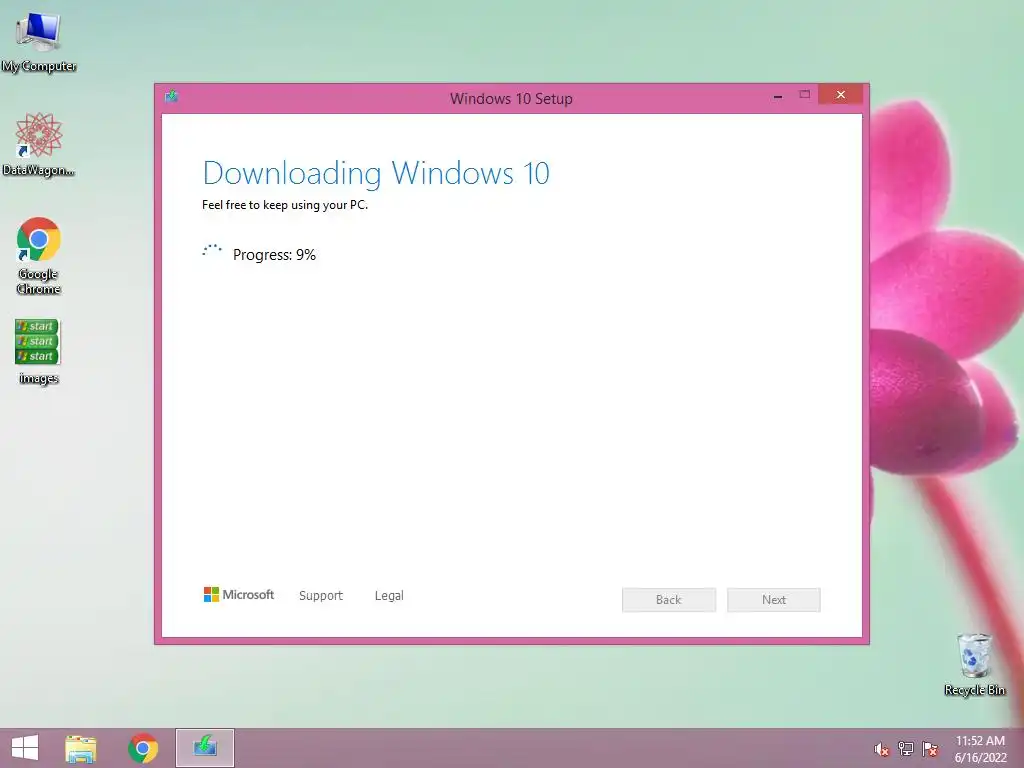
Task: Click 'Feel free to keep using your PC.'
Action: click(285, 205)
